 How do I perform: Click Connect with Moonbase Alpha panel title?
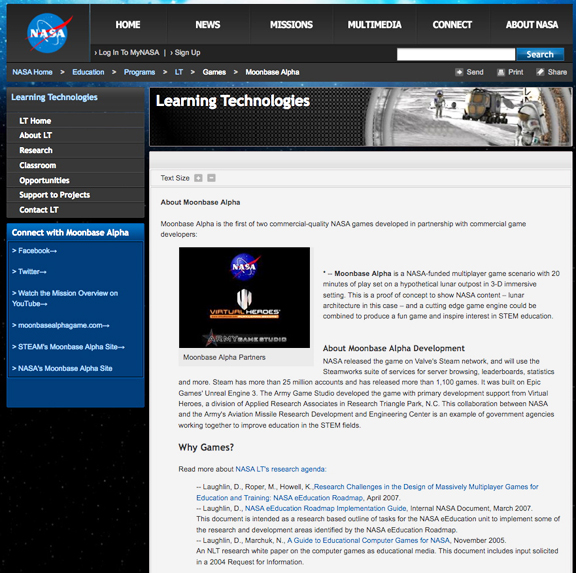(x=70, y=233)
